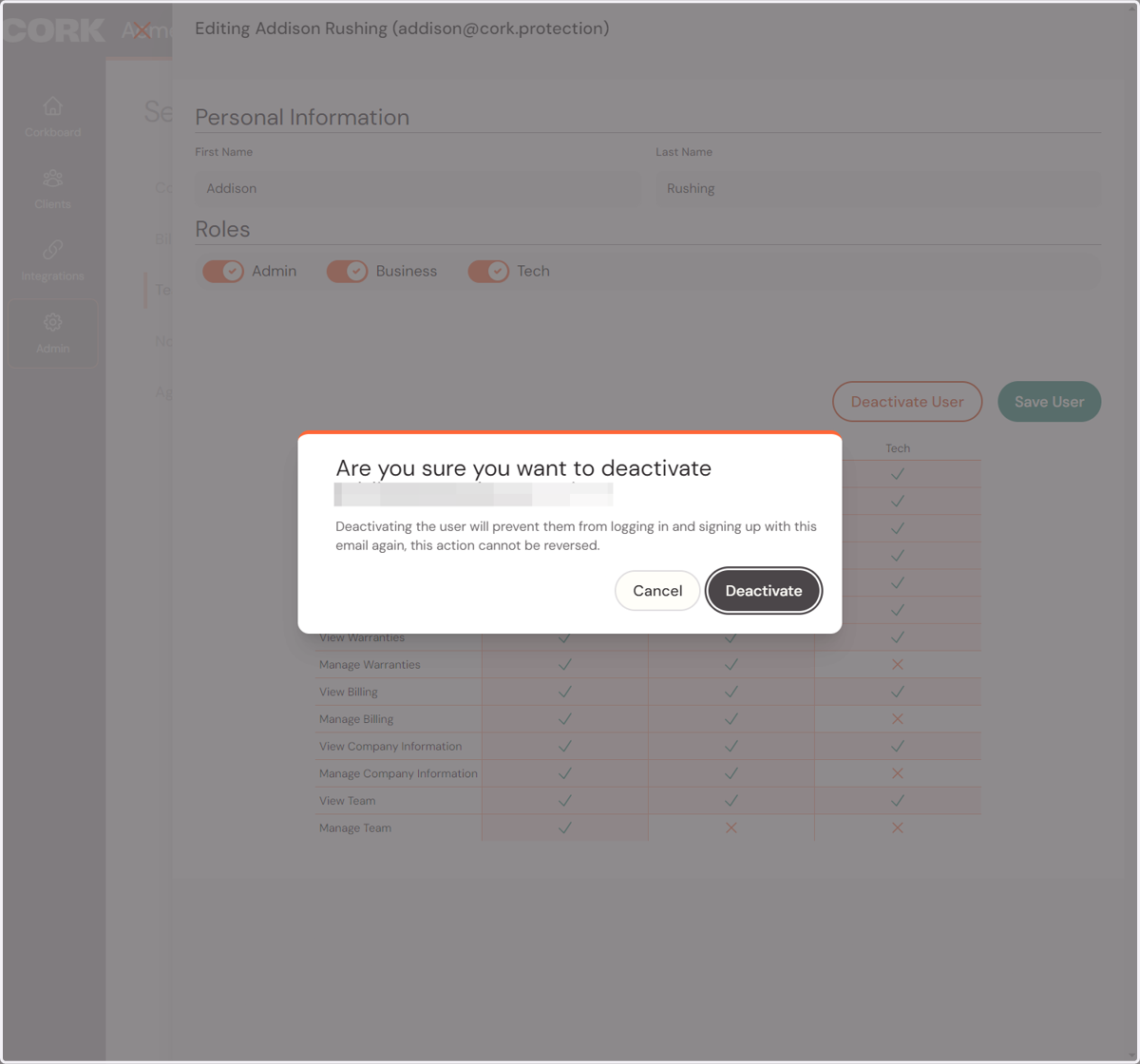Click the Manage Team row label

tap(355, 828)
